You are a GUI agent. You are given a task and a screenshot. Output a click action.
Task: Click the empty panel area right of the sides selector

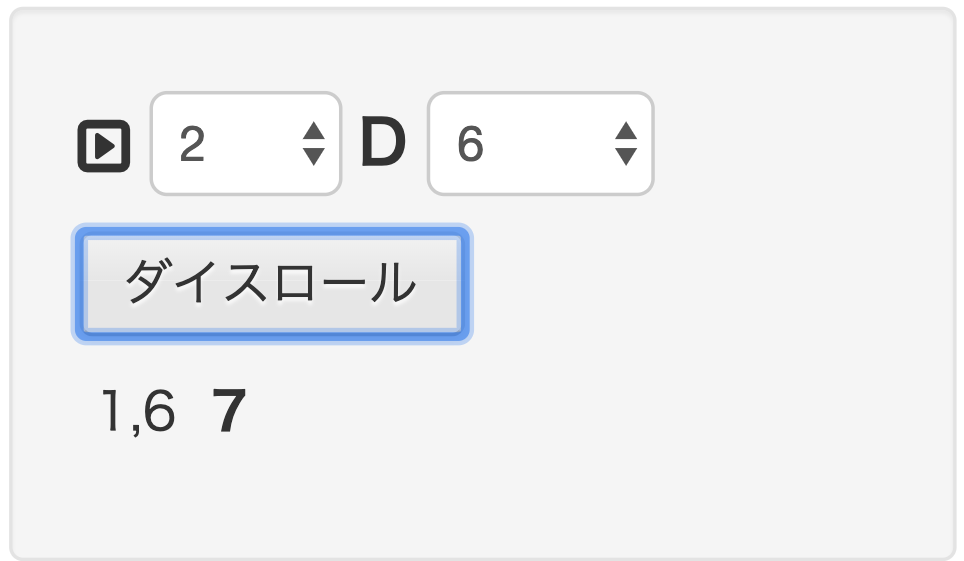pos(800,144)
